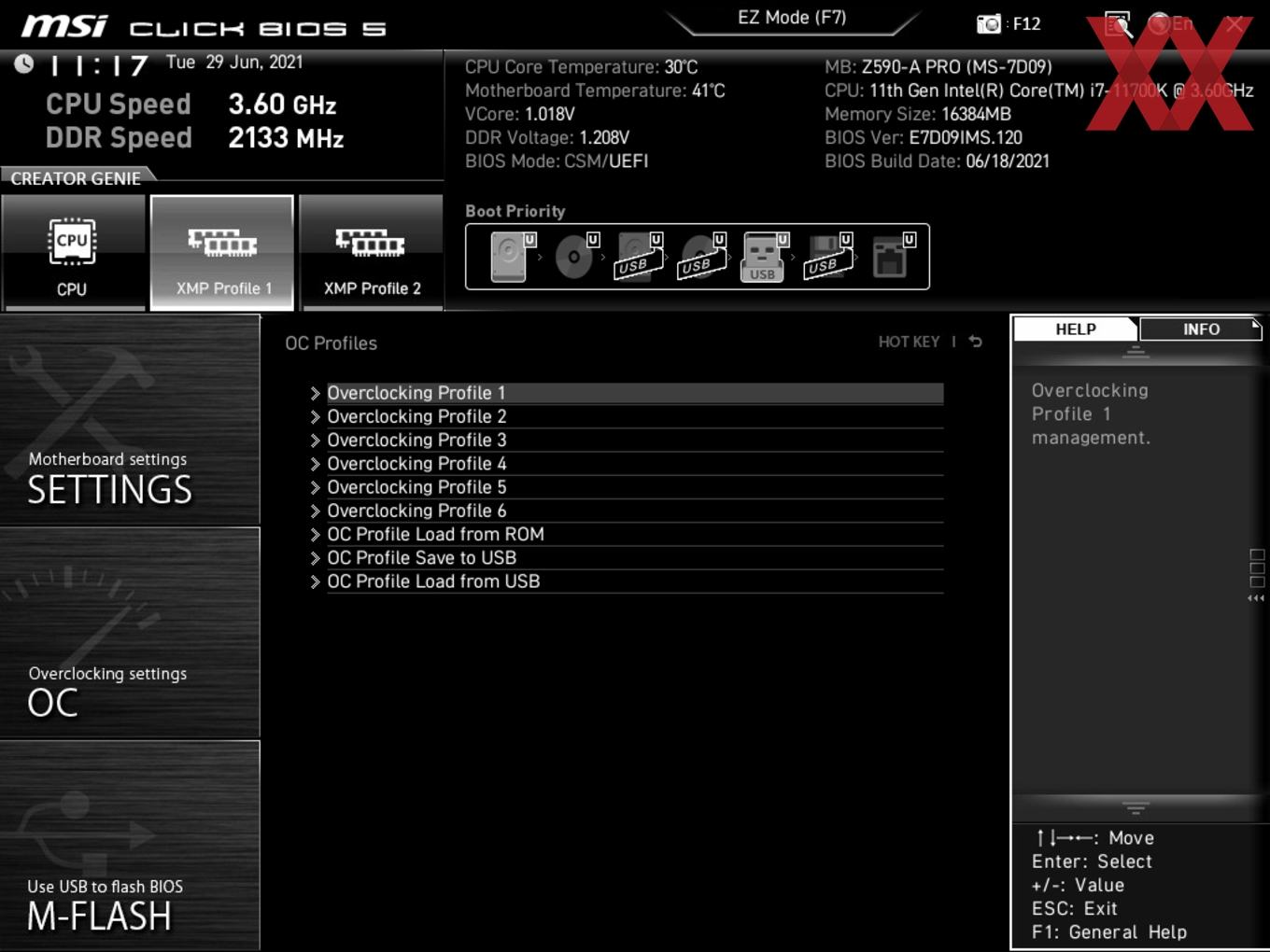Screen dimensions: 1270x952
Task: Toggle XMP Profile 2
Action: coord(372,253)
